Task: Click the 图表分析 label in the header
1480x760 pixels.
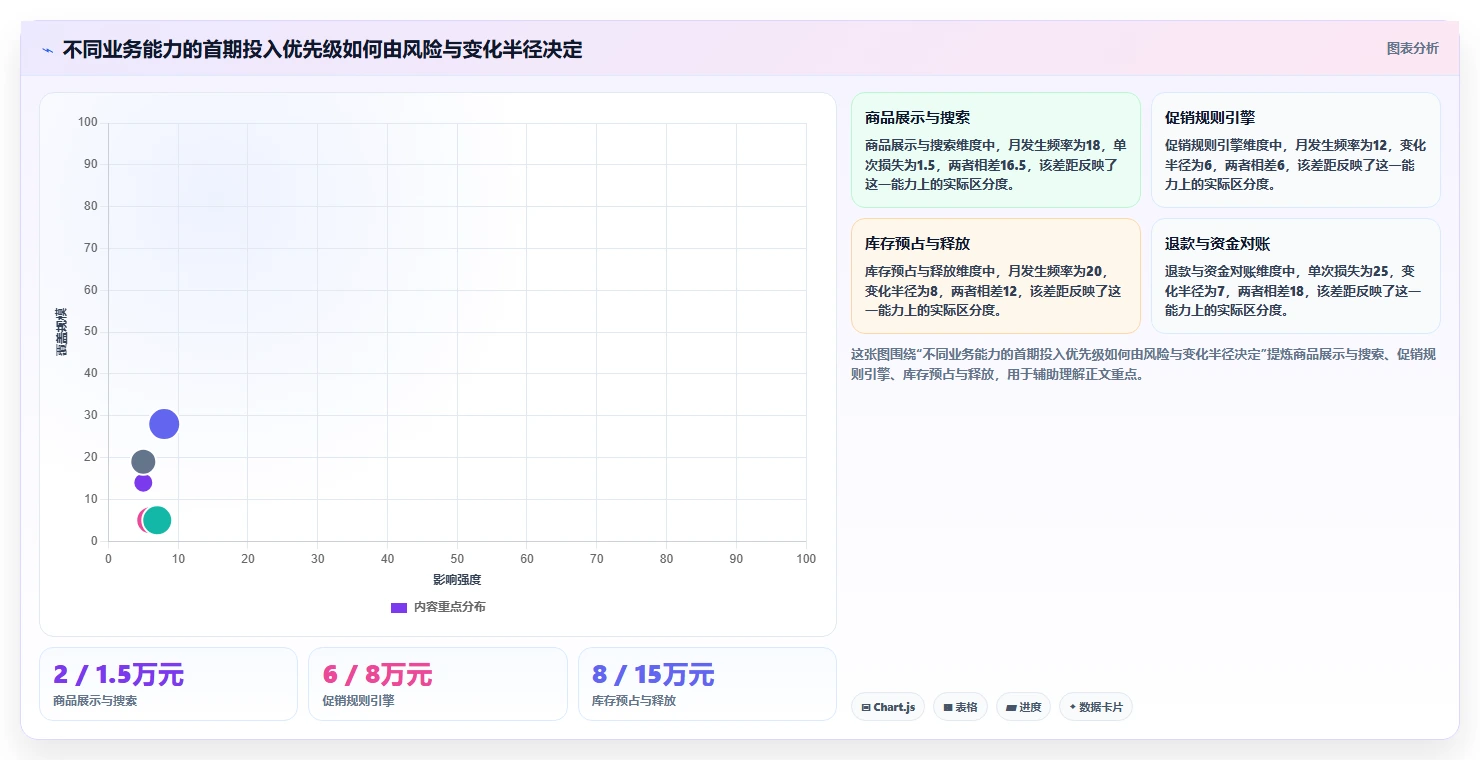Action: (x=1412, y=48)
